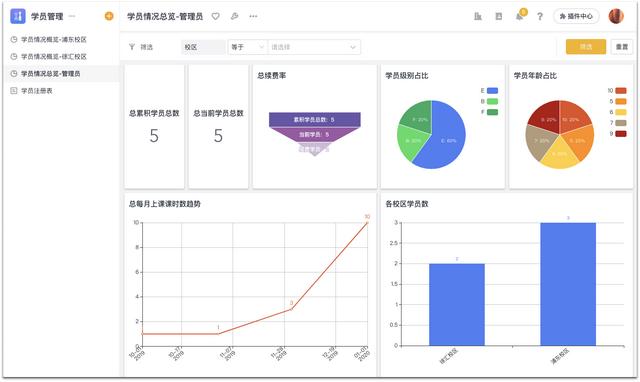Click legend swatch 9 in 学员年龄占比

tap(621, 133)
